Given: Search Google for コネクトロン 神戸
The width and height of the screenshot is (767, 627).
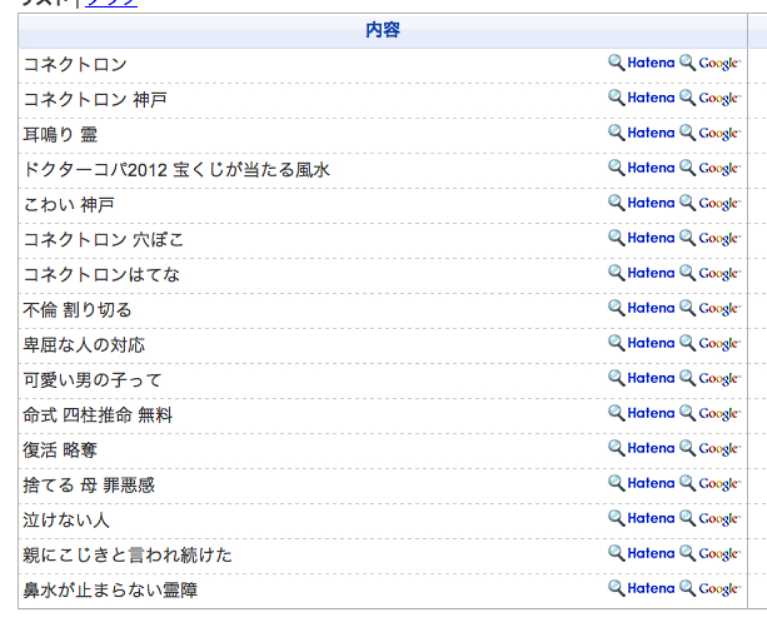Looking at the screenshot, I should click(710, 98).
